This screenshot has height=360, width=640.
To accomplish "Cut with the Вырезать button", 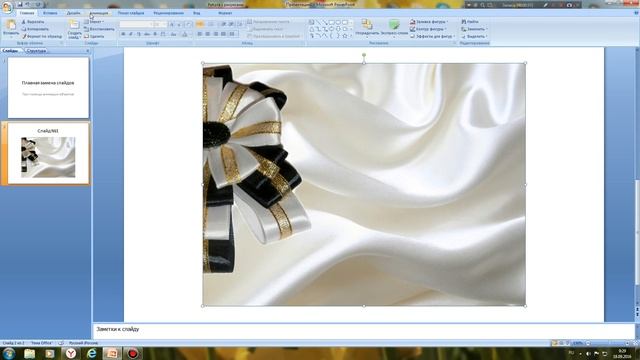I will point(33,22).
